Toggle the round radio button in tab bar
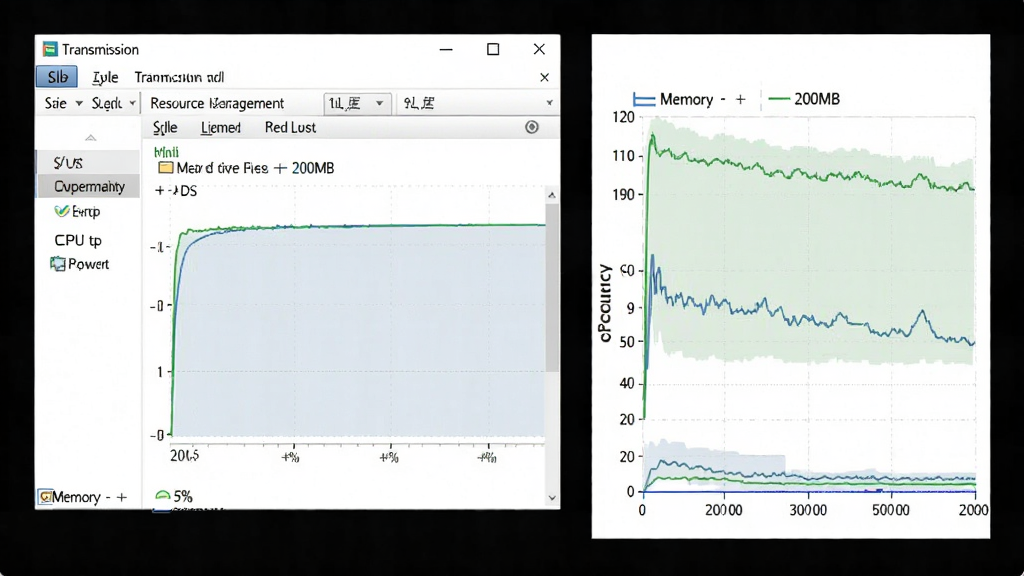This screenshot has width=1024, height=576. (x=532, y=127)
